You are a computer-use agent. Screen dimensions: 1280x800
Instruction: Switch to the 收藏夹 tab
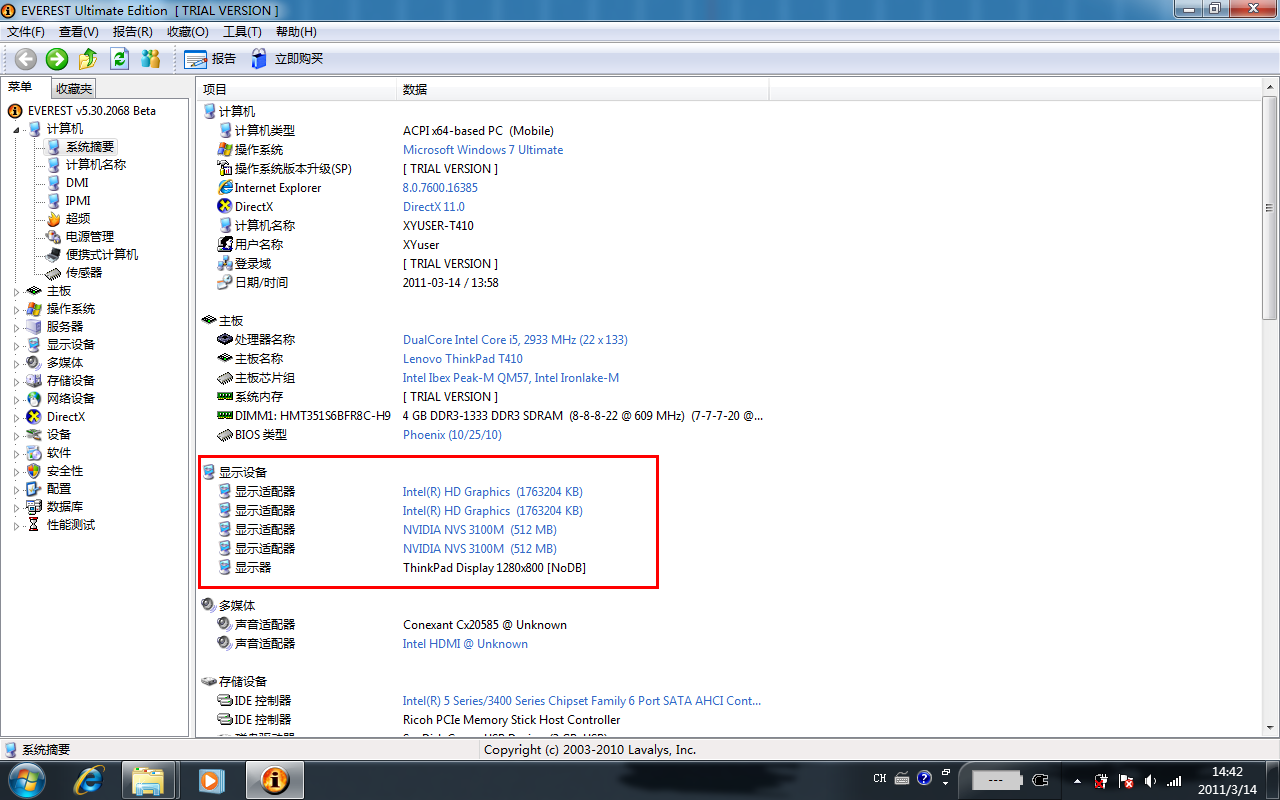pos(74,89)
